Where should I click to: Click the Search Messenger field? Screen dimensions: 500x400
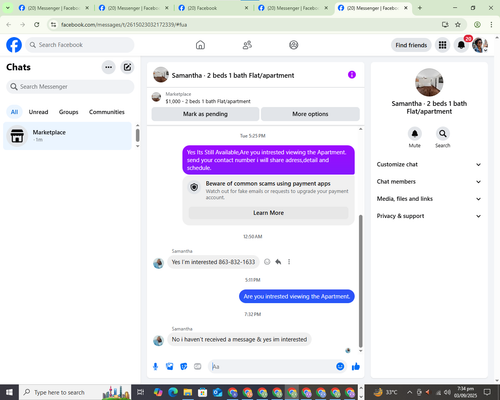click(70, 87)
